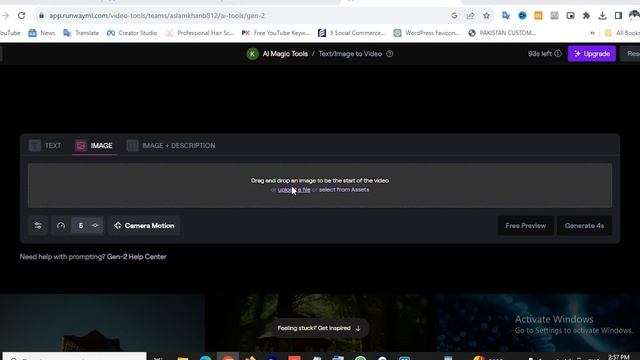
Task: Open the Gen-2 Help Center link
Action: pyautogui.click(x=137, y=257)
